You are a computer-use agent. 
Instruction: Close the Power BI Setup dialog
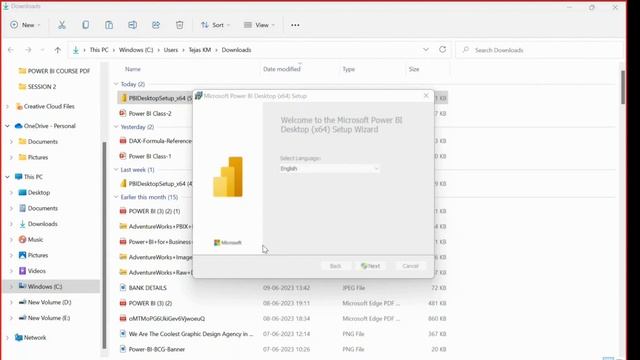(426, 96)
